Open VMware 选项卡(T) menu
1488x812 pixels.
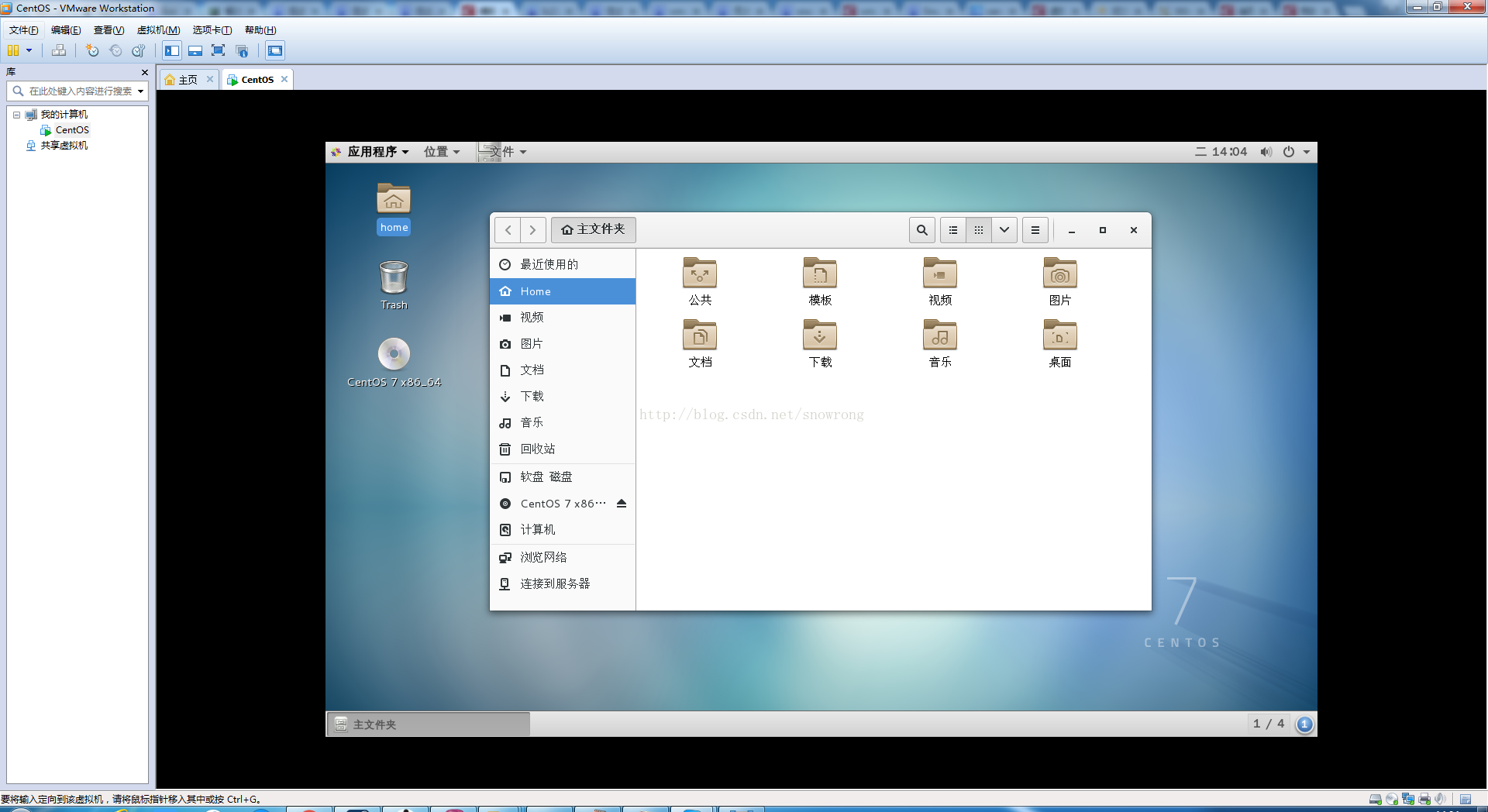tap(212, 30)
